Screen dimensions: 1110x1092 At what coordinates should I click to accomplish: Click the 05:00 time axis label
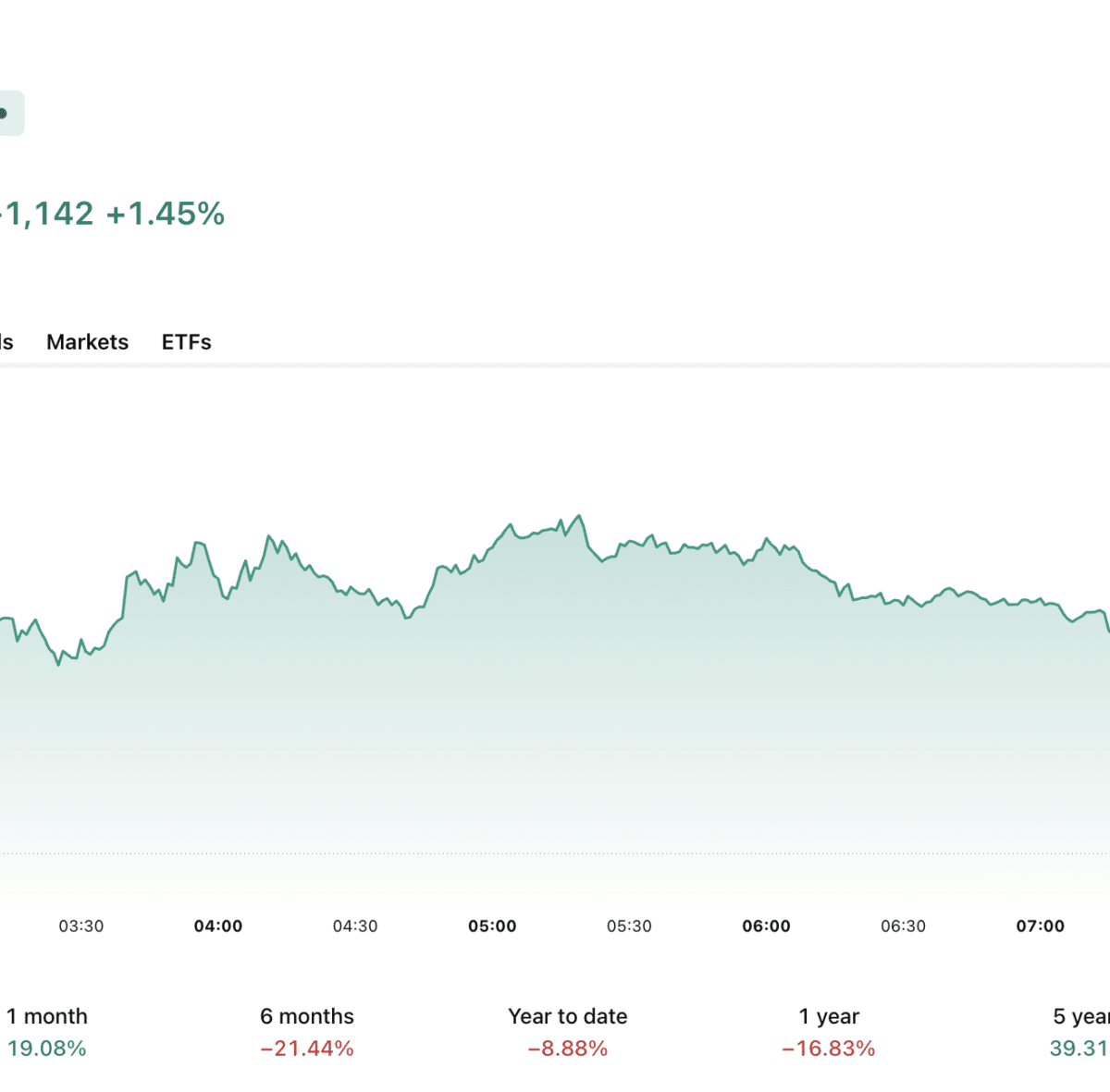pos(492,926)
